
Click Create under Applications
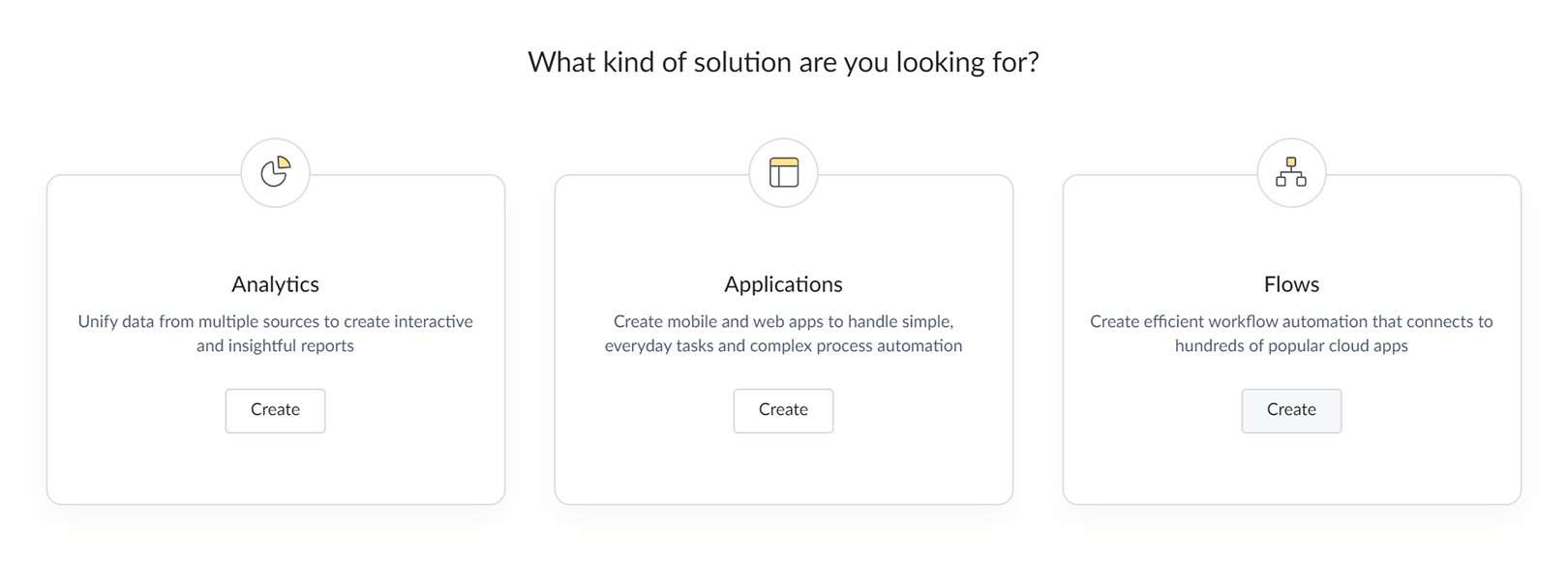tap(783, 410)
